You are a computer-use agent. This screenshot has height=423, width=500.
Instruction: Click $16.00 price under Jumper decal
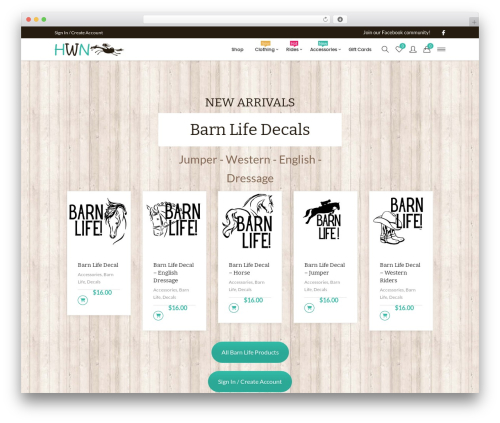(x=329, y=300)
